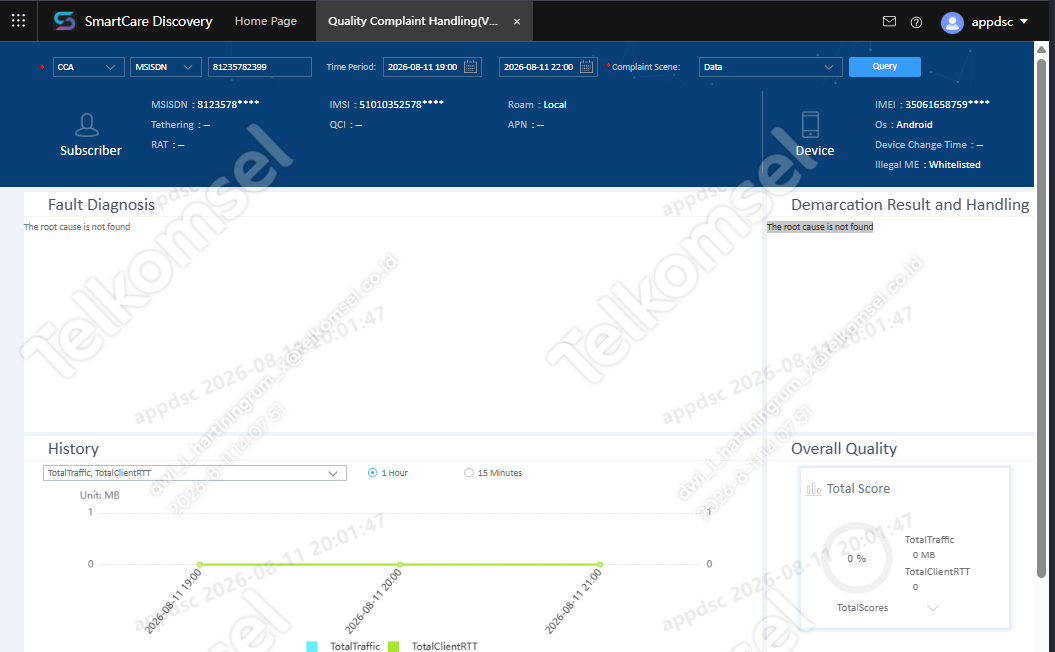Select the 15 Minutes radio button
1055x652 pixels.
[468, 473]
